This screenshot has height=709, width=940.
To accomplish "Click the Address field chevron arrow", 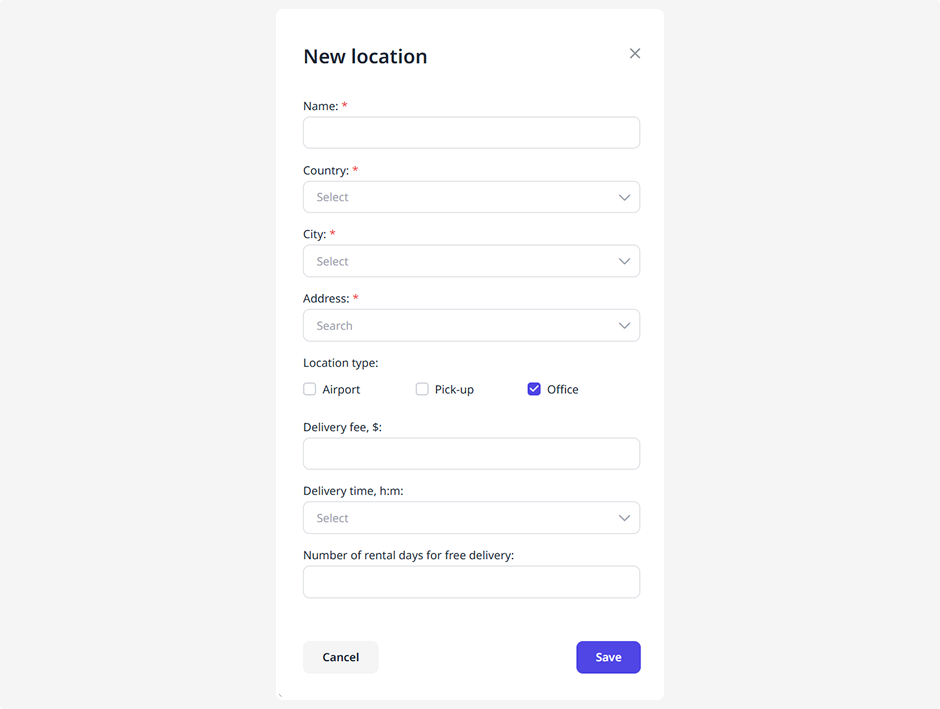I will coord(624,326).
